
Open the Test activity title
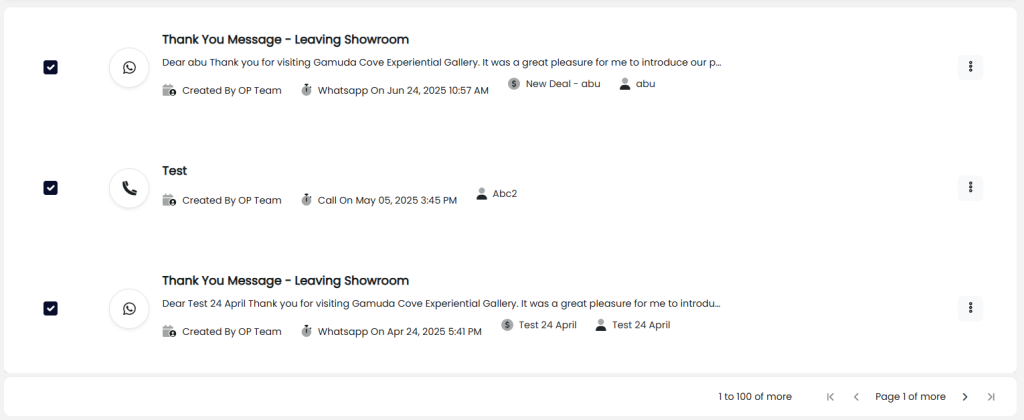pos(175,171)
